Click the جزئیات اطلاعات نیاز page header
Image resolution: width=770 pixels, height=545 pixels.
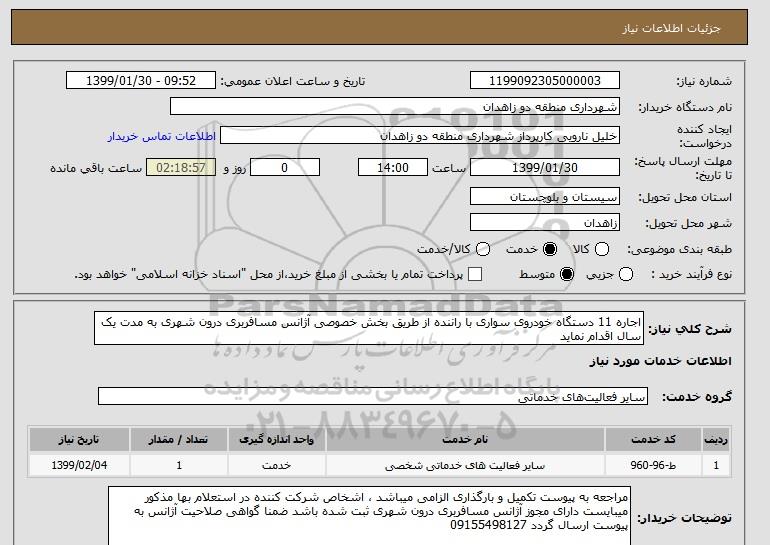[671, 28]
